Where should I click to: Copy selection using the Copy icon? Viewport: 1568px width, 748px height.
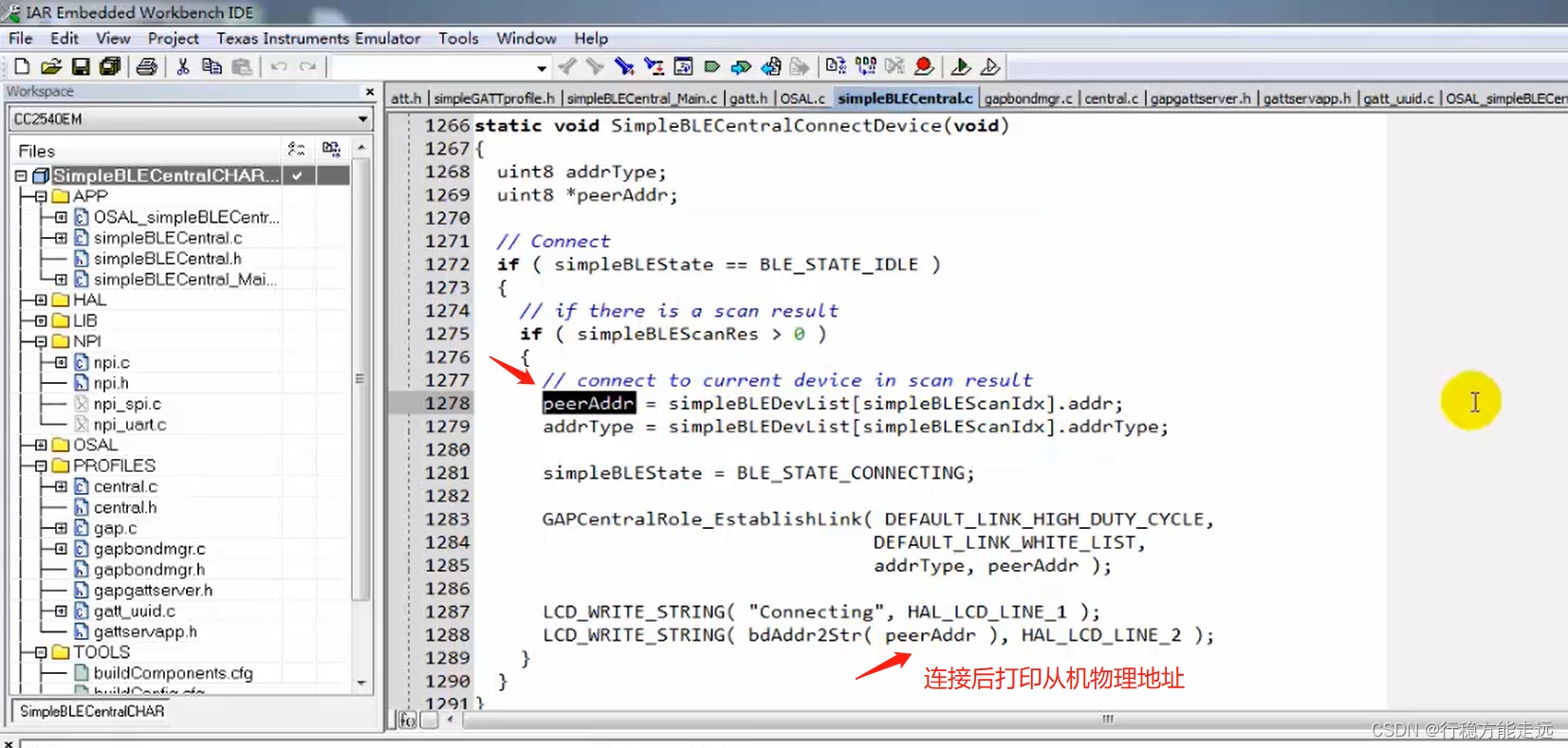(x=212, y=66)
